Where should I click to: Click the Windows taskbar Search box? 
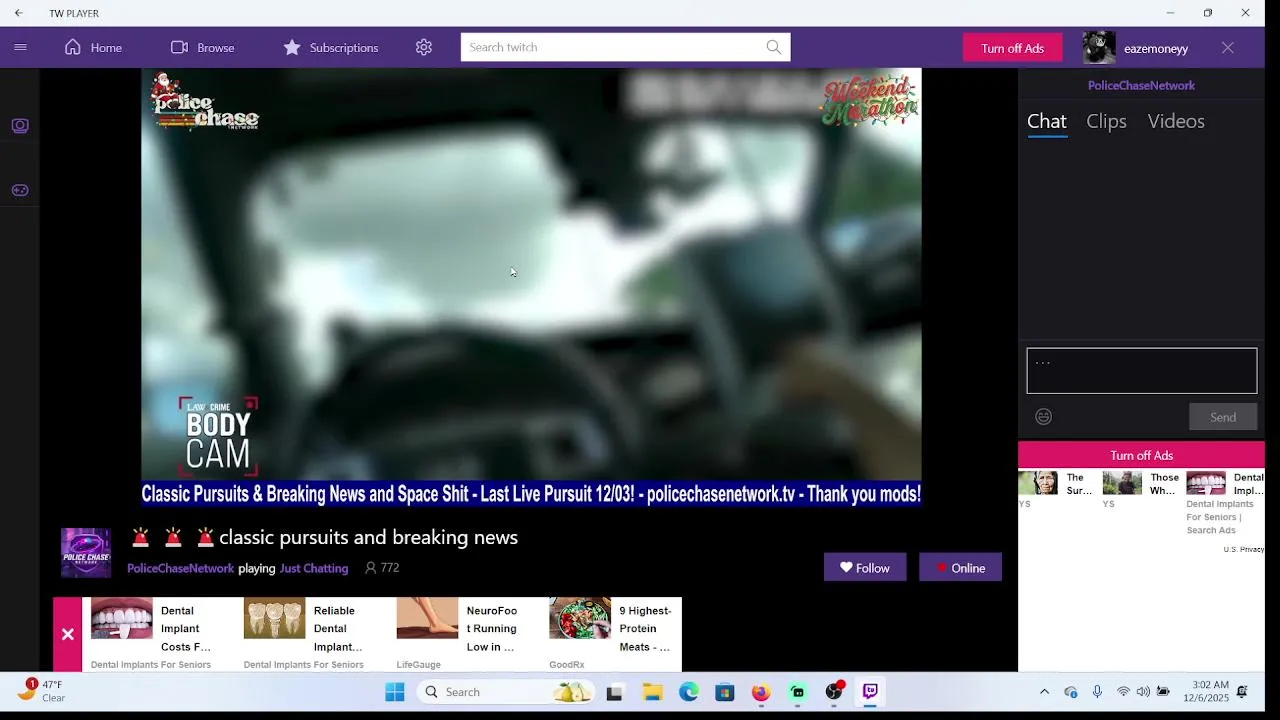(505, 692)
